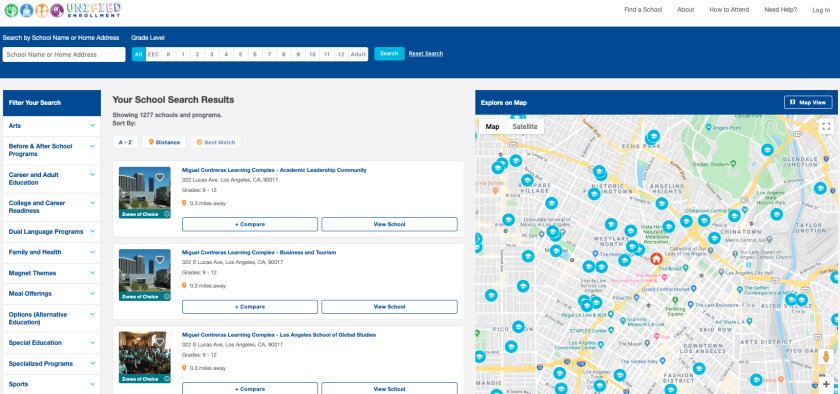Favorite Los Angeles School of Global Studies heart
Viewport: 840px width, 394px height.
click(x=160, y=342)
